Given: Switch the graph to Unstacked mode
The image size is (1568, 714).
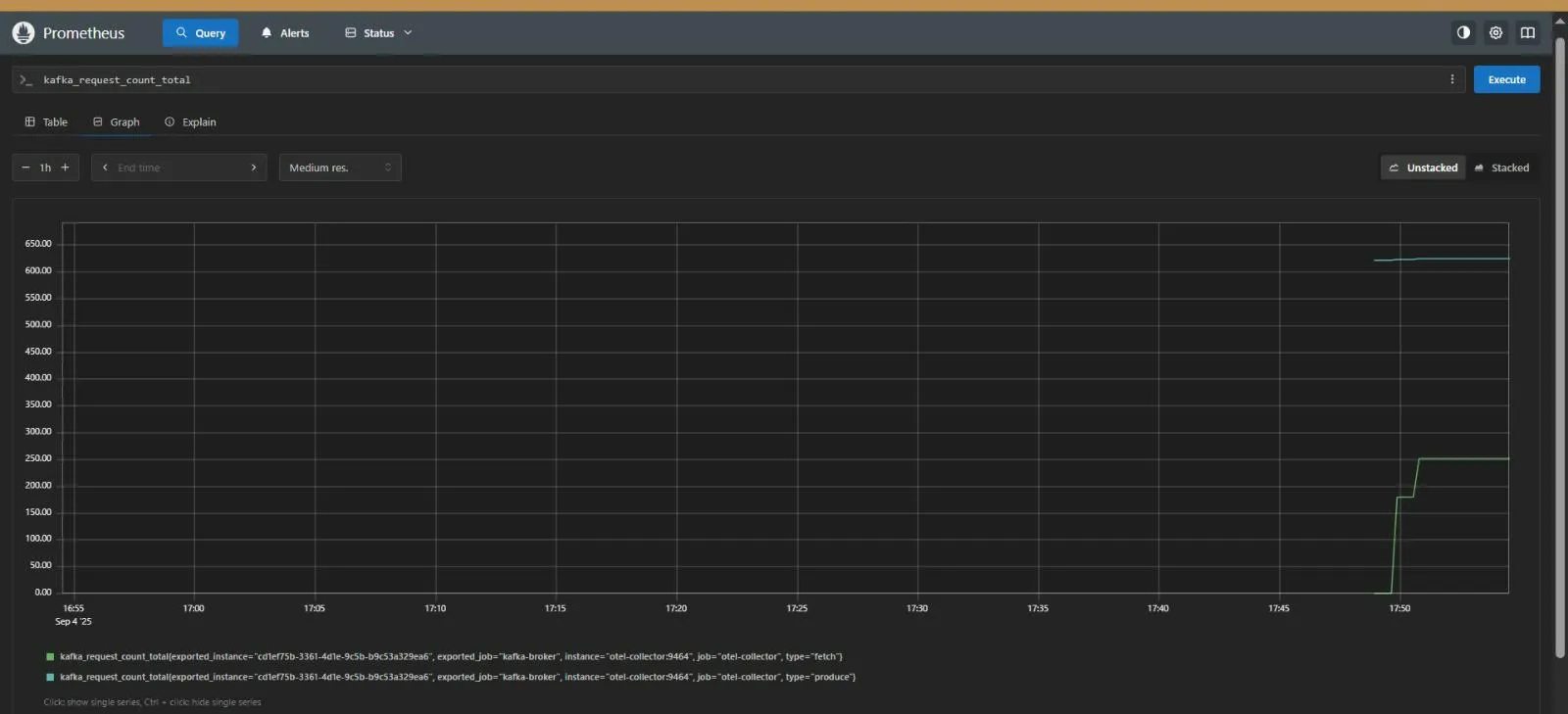Looking at the screenshot, I should click(x=1423, y=167).
